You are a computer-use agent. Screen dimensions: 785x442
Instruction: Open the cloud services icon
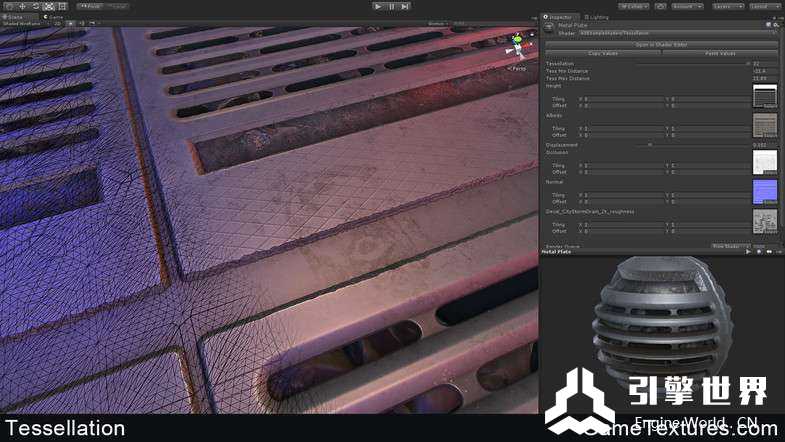[661, 7]
